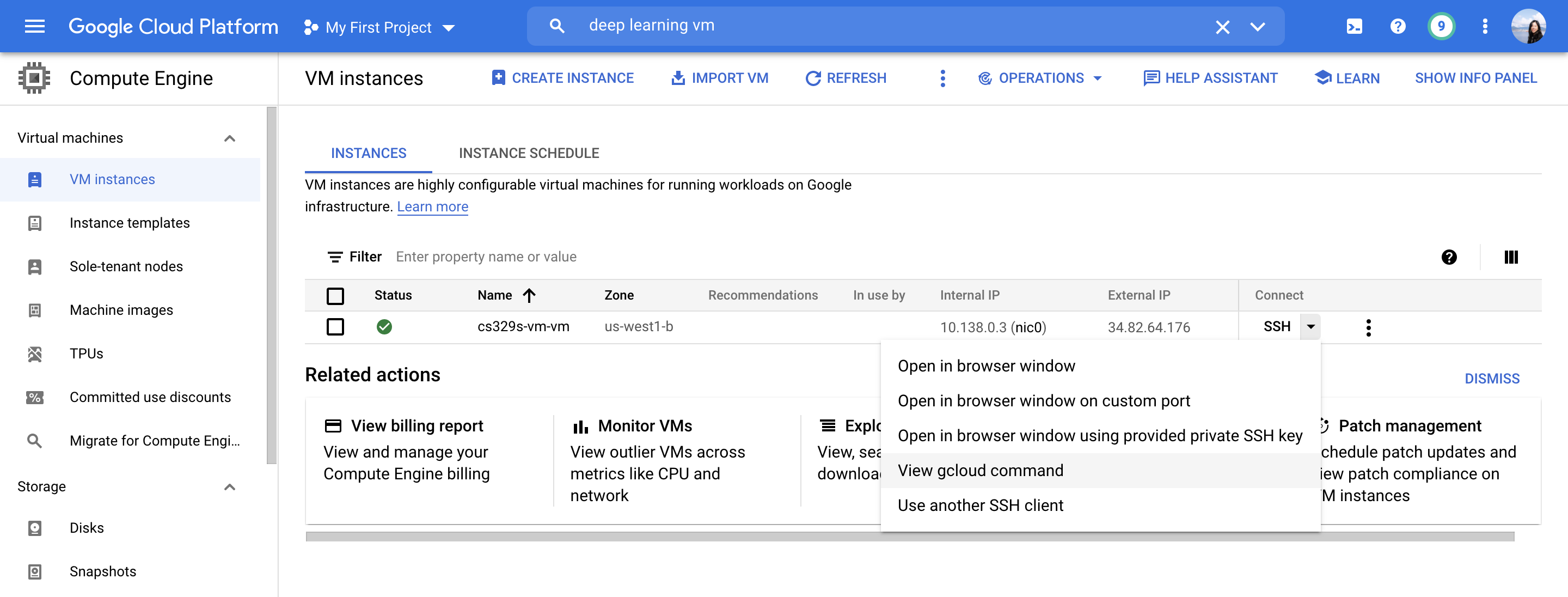This screenshot has height=597, width=1568.
Task: Collapse the Virtual machines sidebar section
Action: pyautogui.click(x=229, y=138)
